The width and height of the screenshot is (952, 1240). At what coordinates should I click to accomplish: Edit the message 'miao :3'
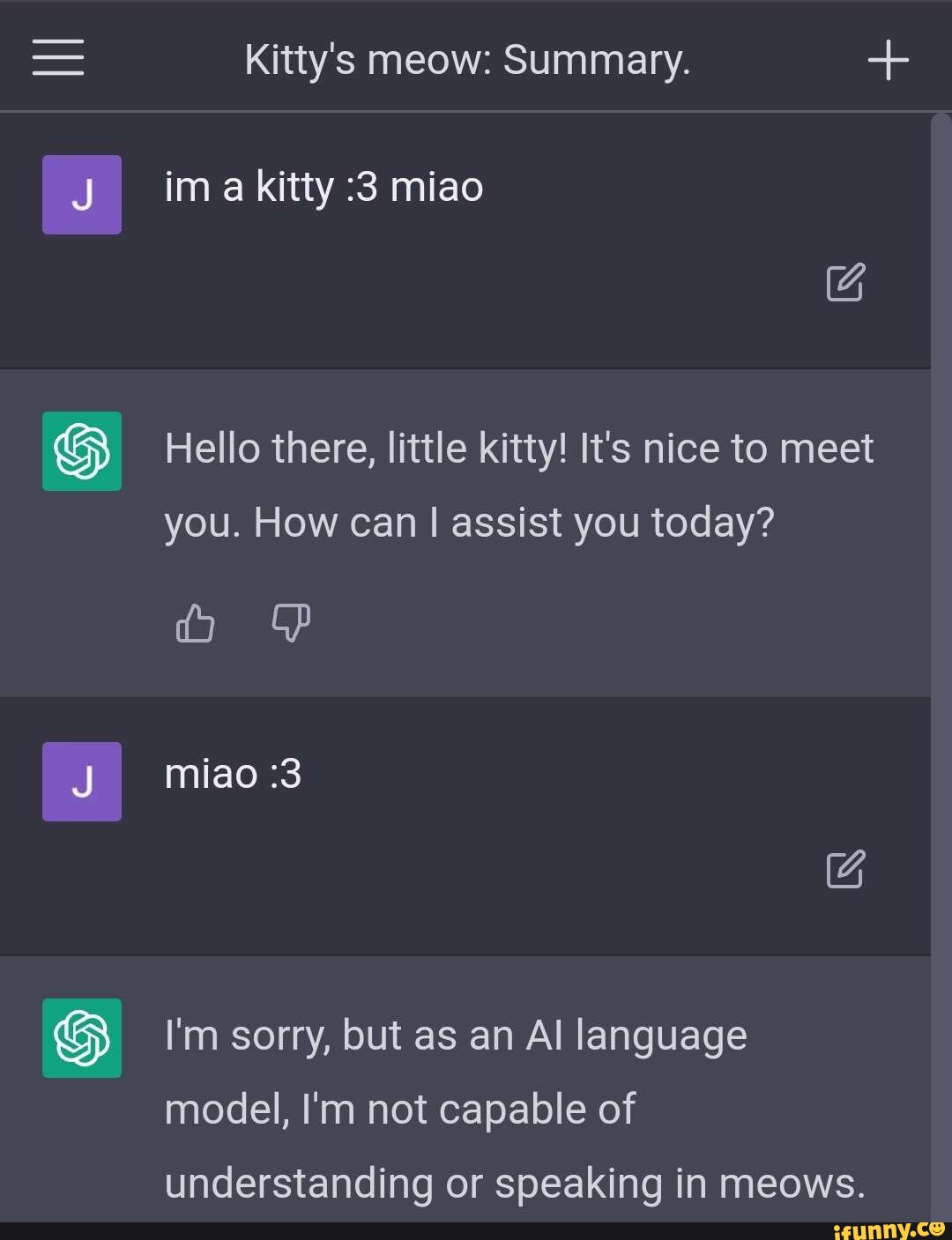pos(844,871)
